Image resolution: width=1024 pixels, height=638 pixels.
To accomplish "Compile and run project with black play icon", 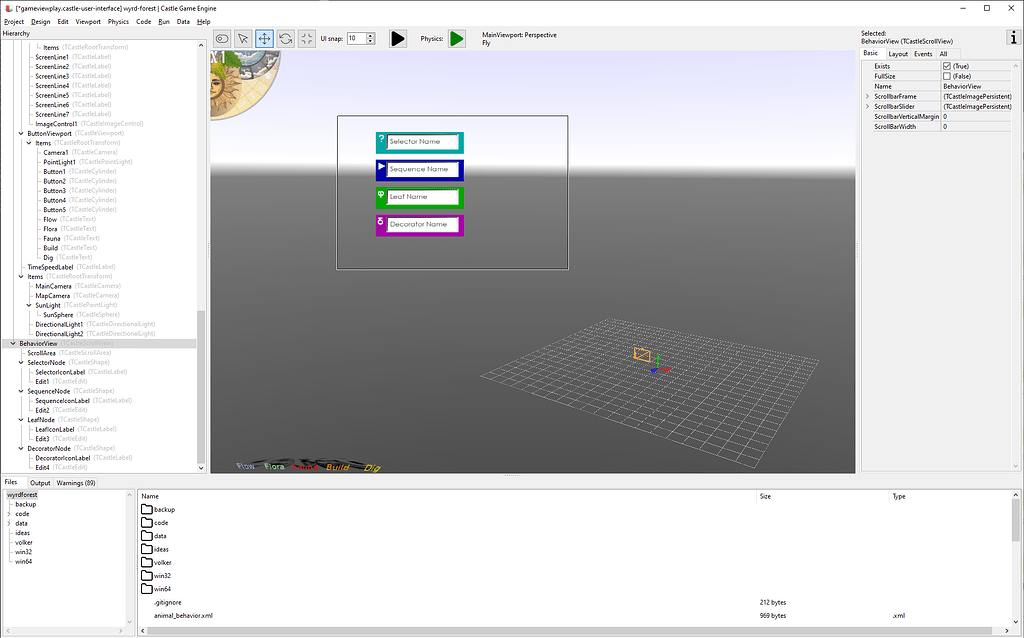I will (x=397, y=38).
